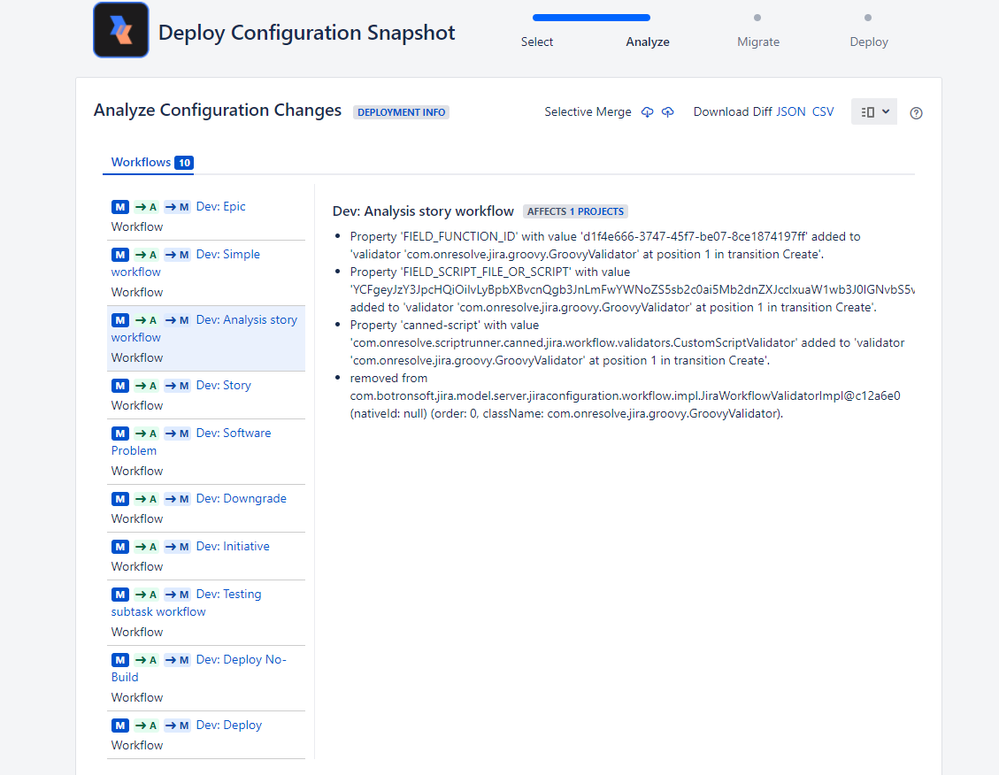Open Dev: Epic workflow changes
This screenshot has width=999, height=775.
[220, 206]
